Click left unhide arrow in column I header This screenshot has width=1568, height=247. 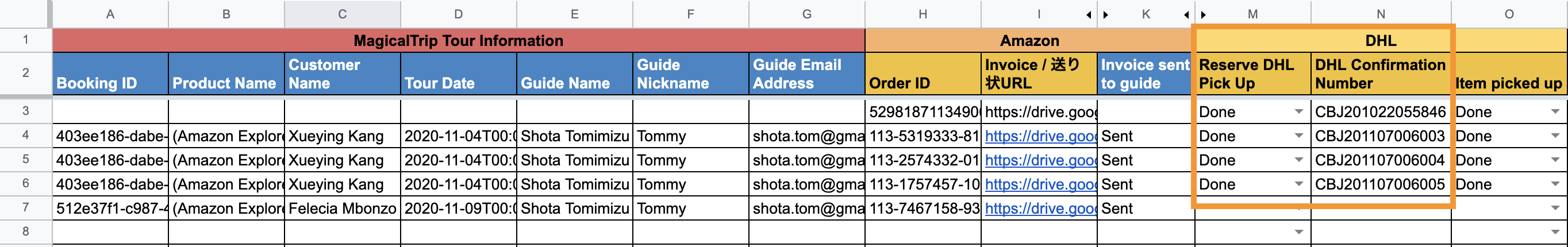pos(1089,15)
